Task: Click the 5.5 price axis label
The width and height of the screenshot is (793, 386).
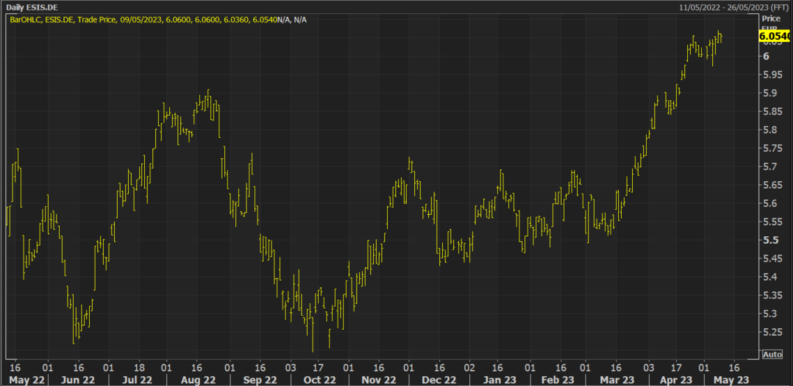Action: (x=769, y=240)
